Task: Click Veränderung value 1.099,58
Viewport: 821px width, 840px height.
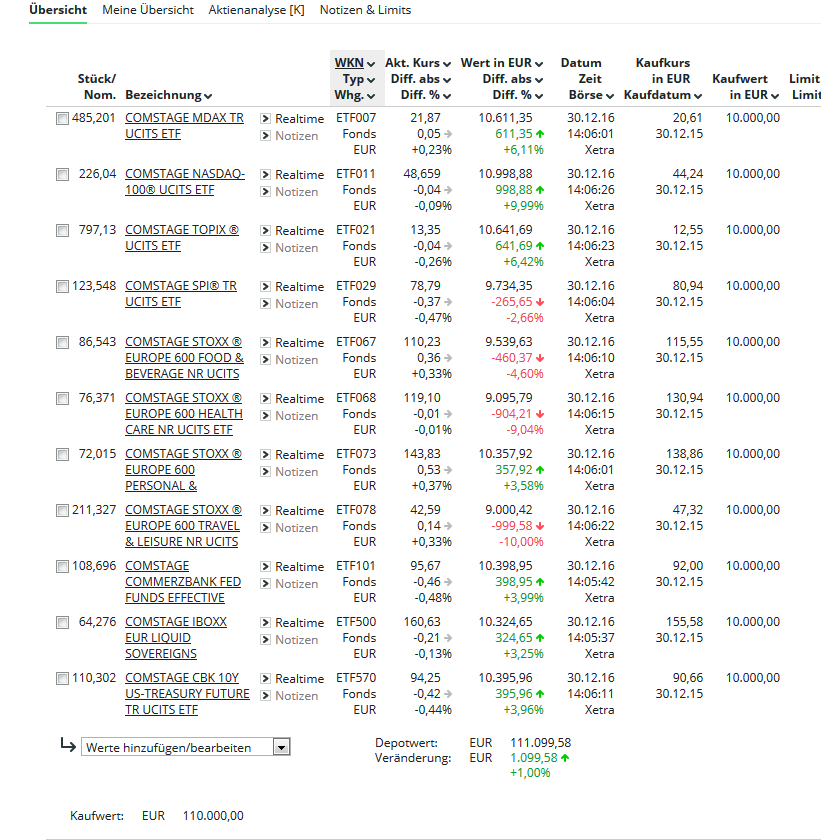Action: click(534, 758)
